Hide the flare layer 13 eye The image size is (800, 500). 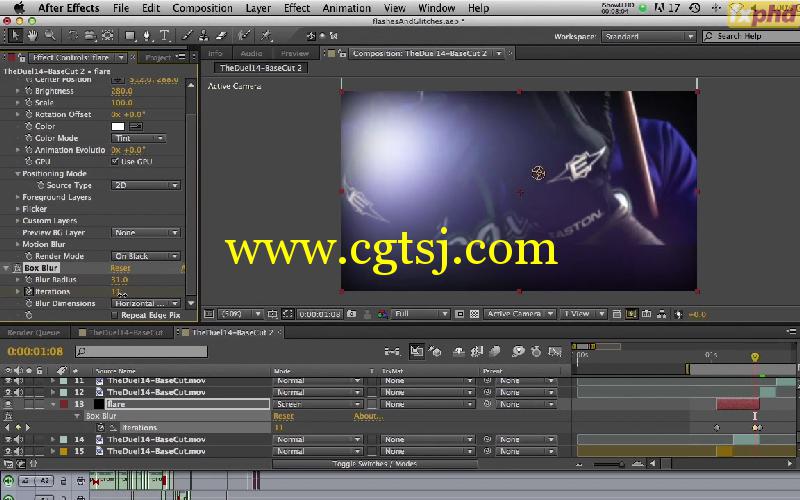tap(8, 404)
